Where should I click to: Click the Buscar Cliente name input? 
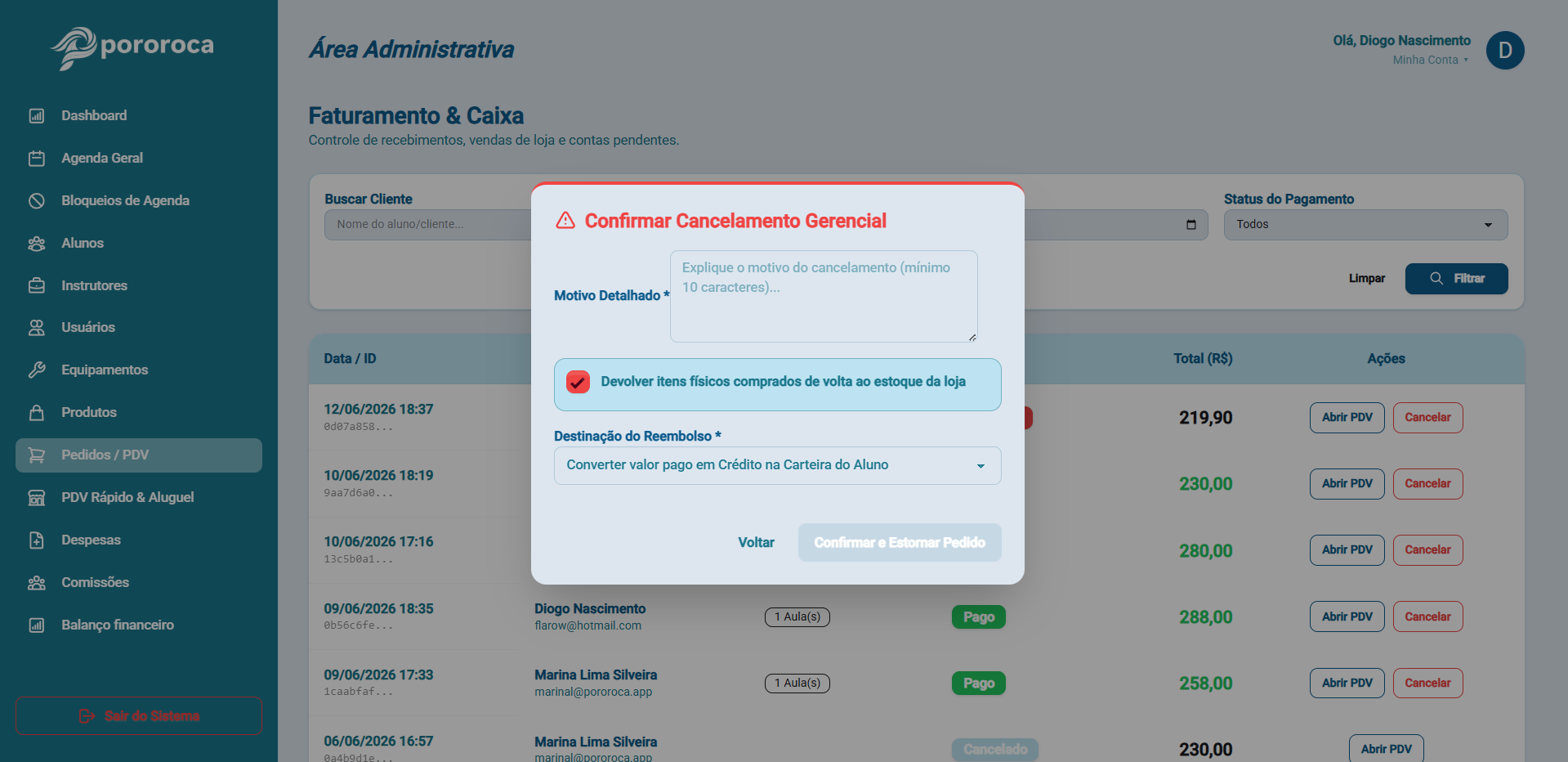point(428,225)
